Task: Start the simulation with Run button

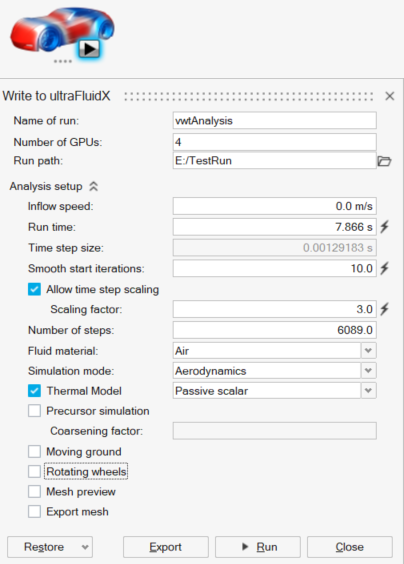Action: [258, 547]
